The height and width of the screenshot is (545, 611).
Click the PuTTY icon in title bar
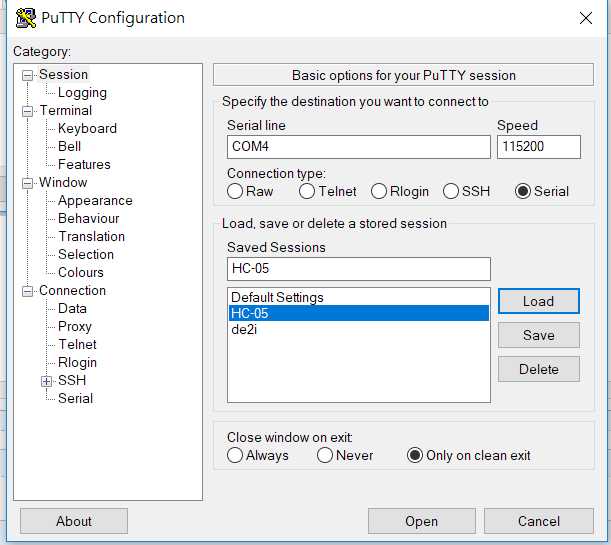[x=26, y=18]
